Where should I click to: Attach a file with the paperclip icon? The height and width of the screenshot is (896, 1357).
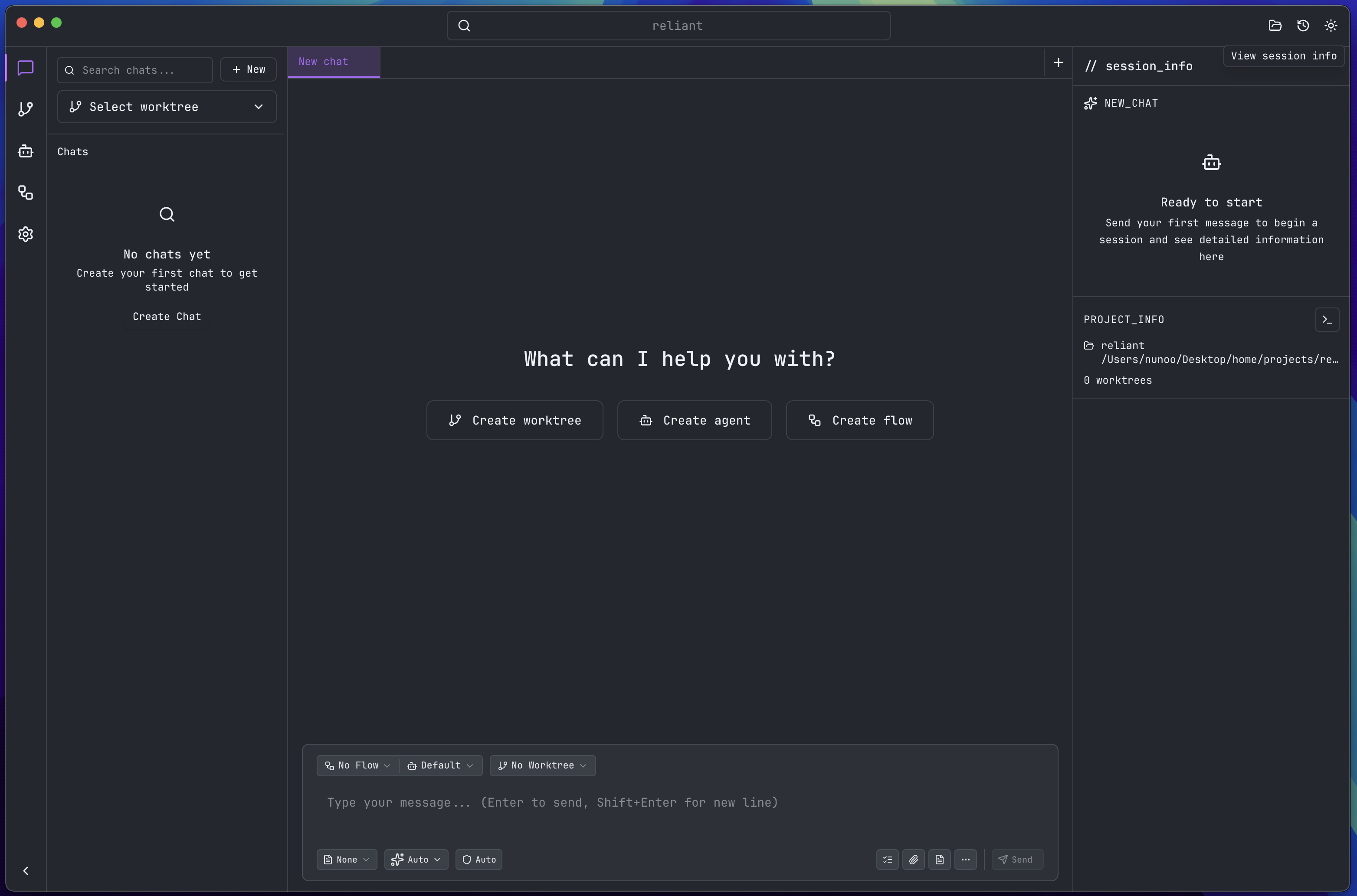click(x=914, y=860)
